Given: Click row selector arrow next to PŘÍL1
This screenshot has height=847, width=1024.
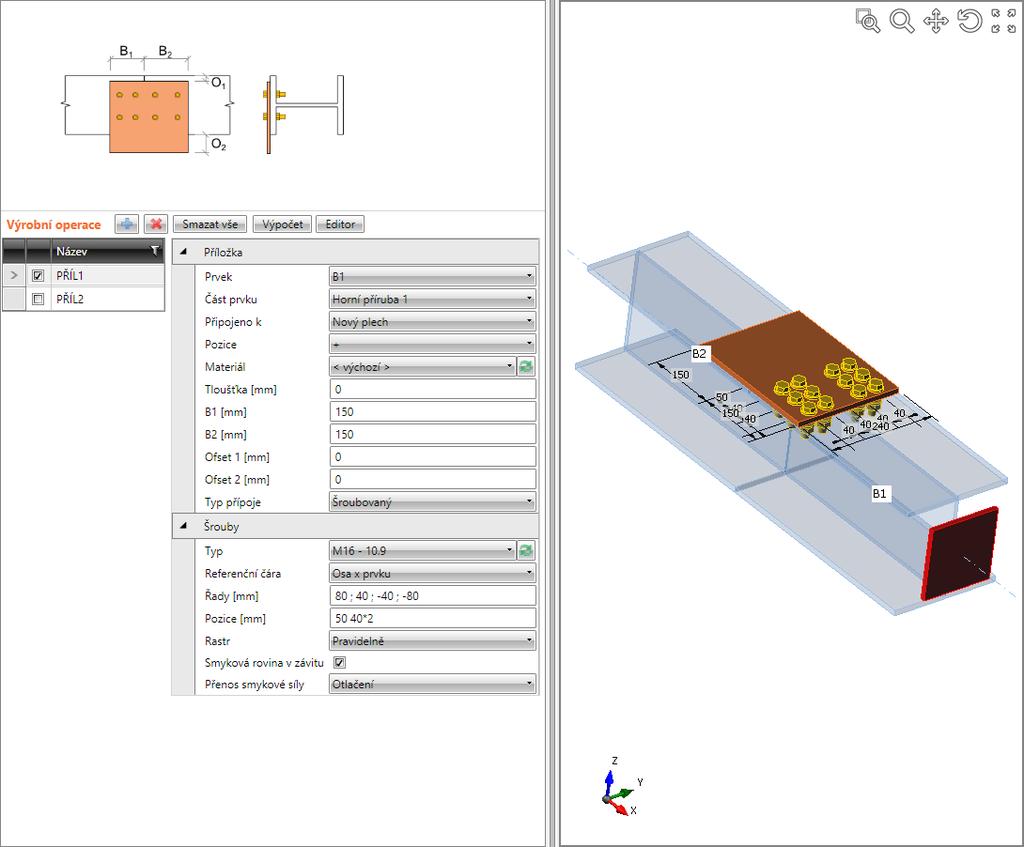Looking at the screenshot, I should tap(14, 276).
